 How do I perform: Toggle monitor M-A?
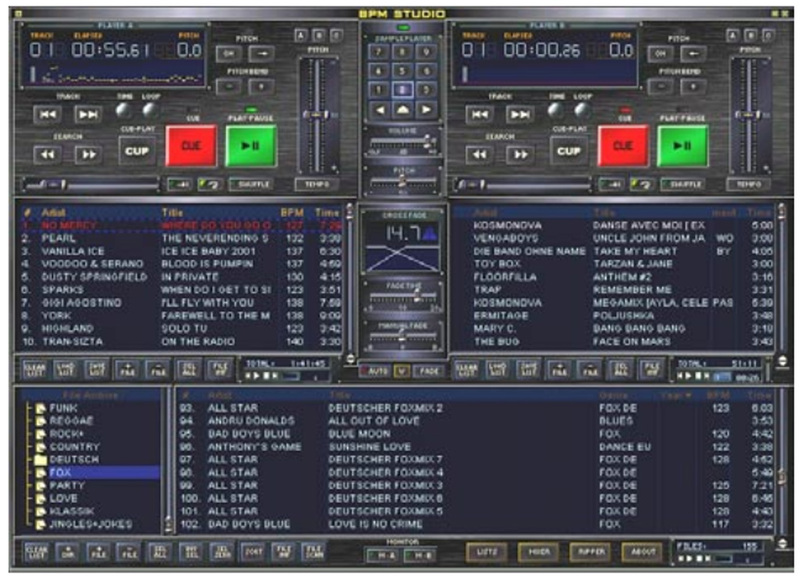[382, 556]
